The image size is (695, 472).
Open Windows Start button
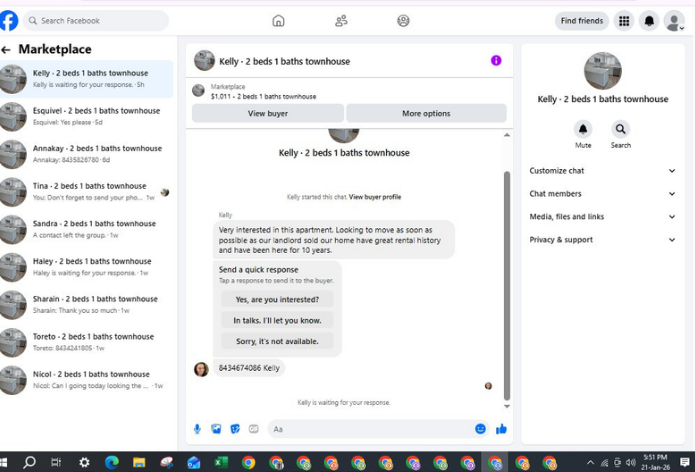(4, 463)
